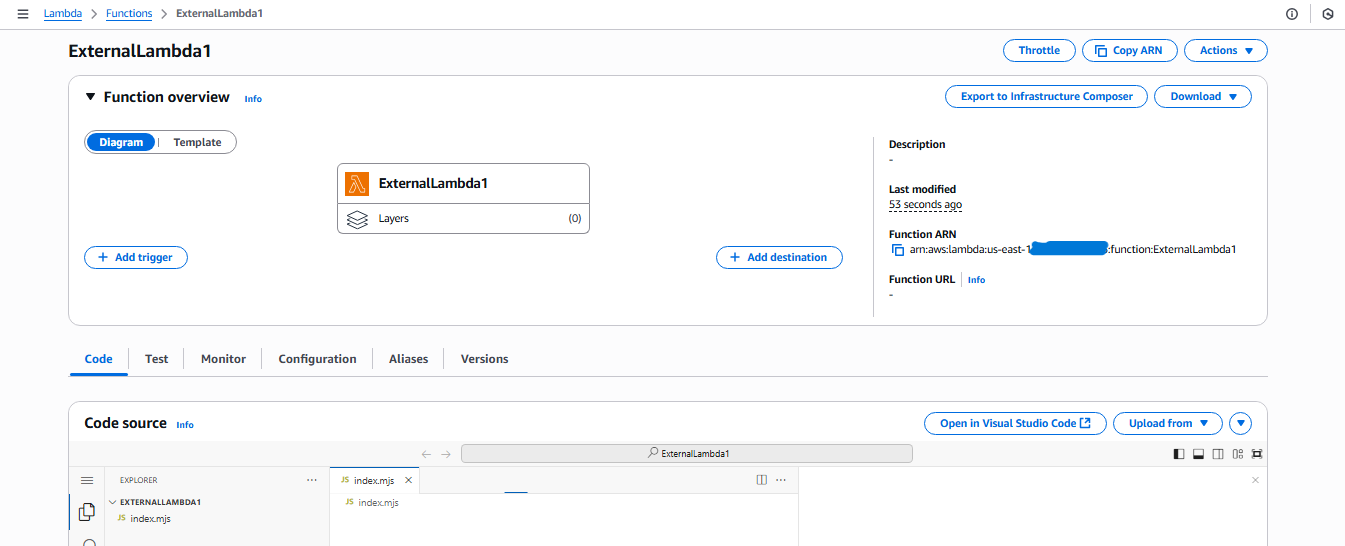The width and height of the screenshot is (1345, 546).
Task: Collapse the Function overview section
Action: 91,97
